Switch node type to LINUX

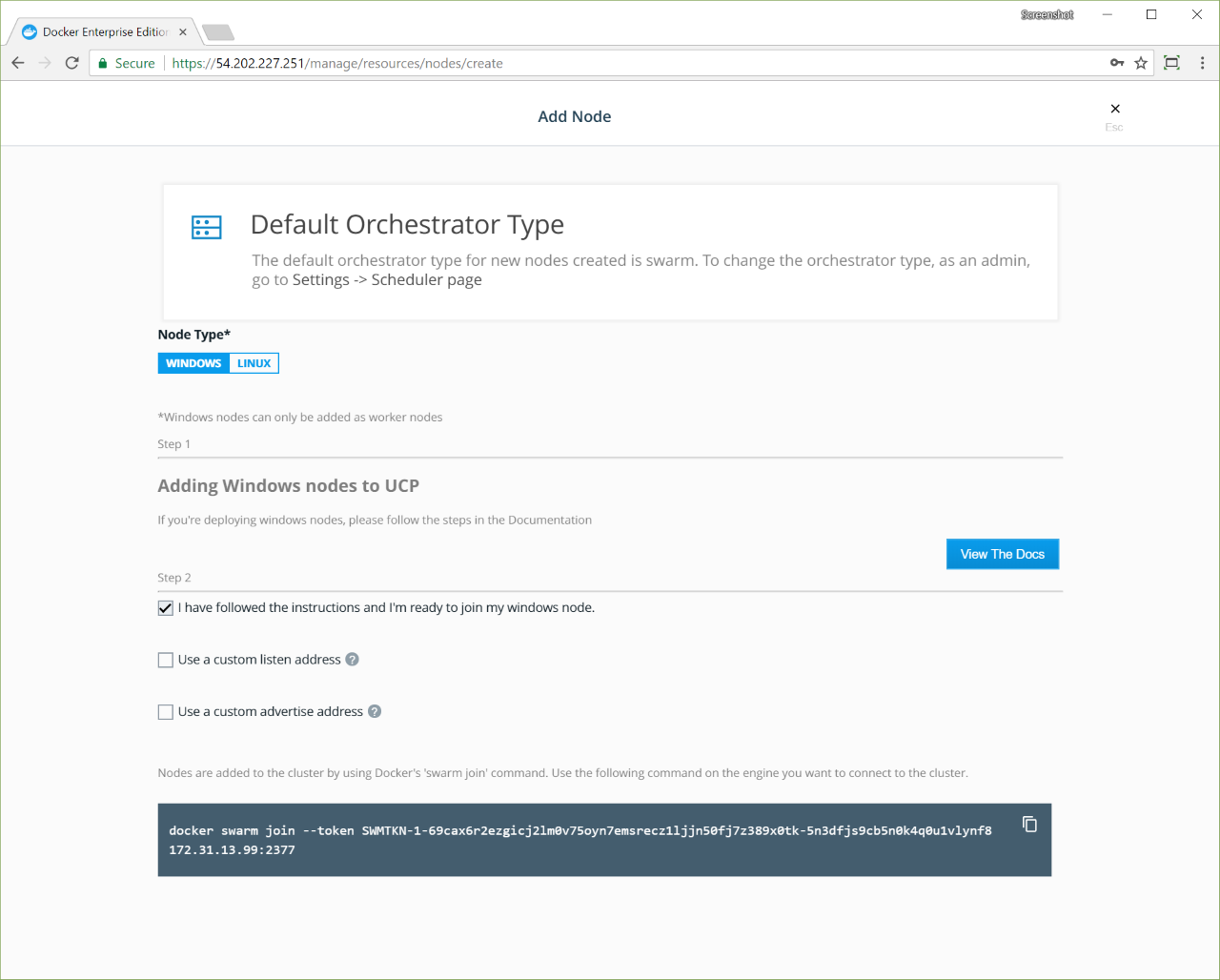[x=254, y=363]
